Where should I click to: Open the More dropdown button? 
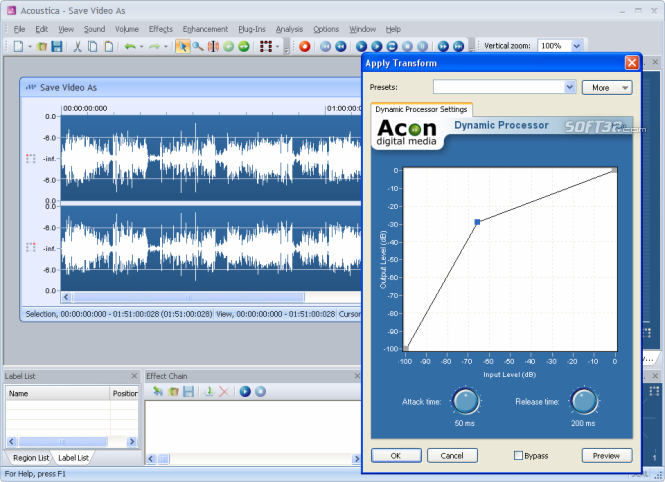click(607, 87)
